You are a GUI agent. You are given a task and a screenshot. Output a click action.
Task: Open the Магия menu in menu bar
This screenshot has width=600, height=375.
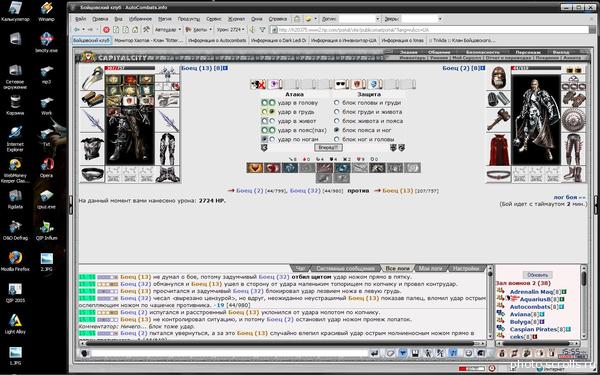[165, 18]
